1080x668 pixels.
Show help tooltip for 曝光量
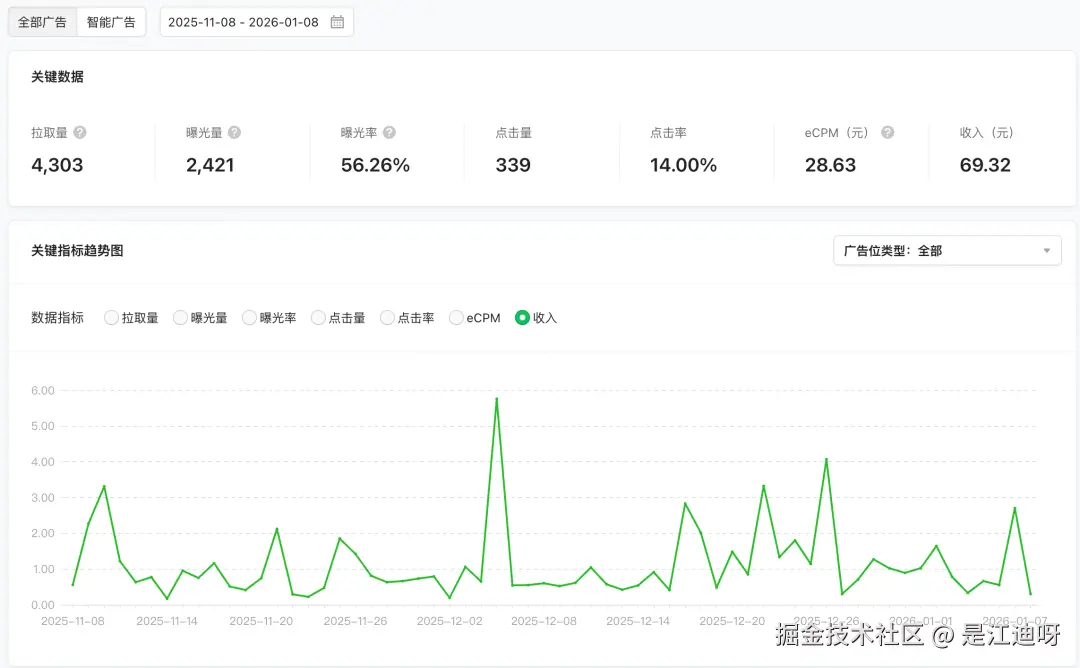(x=234, y=132)
